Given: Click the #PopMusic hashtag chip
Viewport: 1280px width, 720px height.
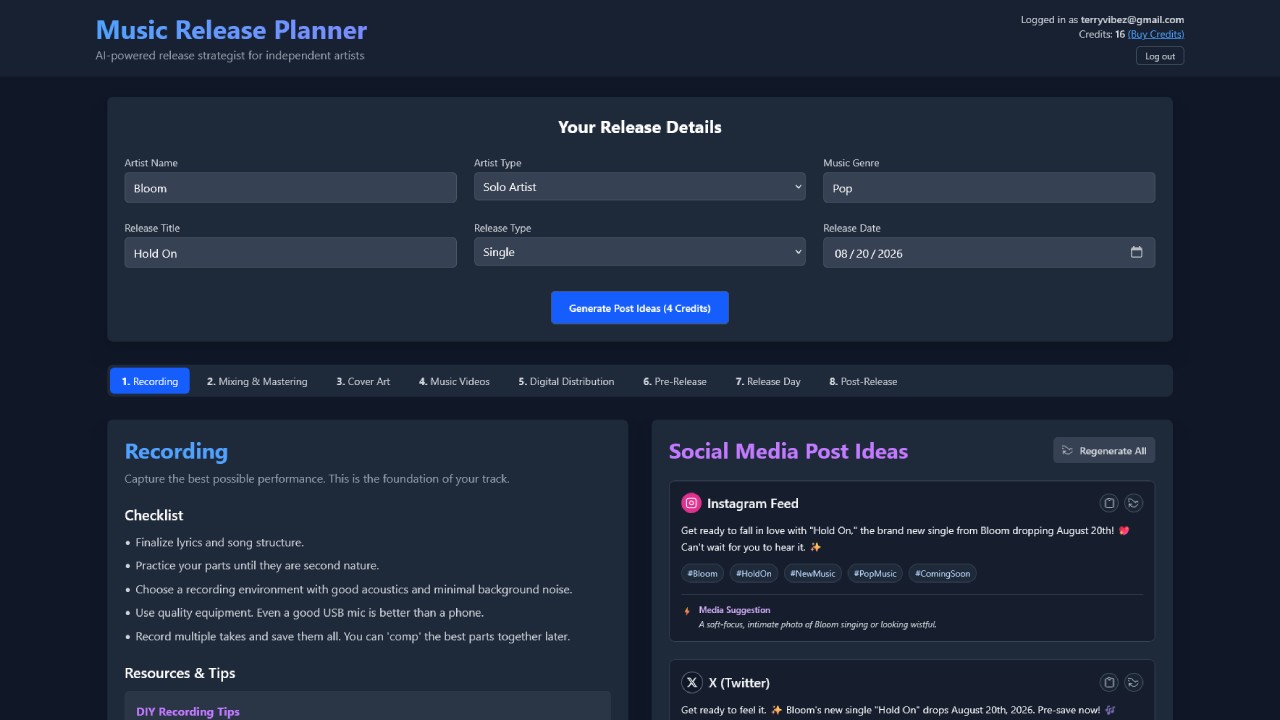Looking at the screenshot, I should (875, 573).
